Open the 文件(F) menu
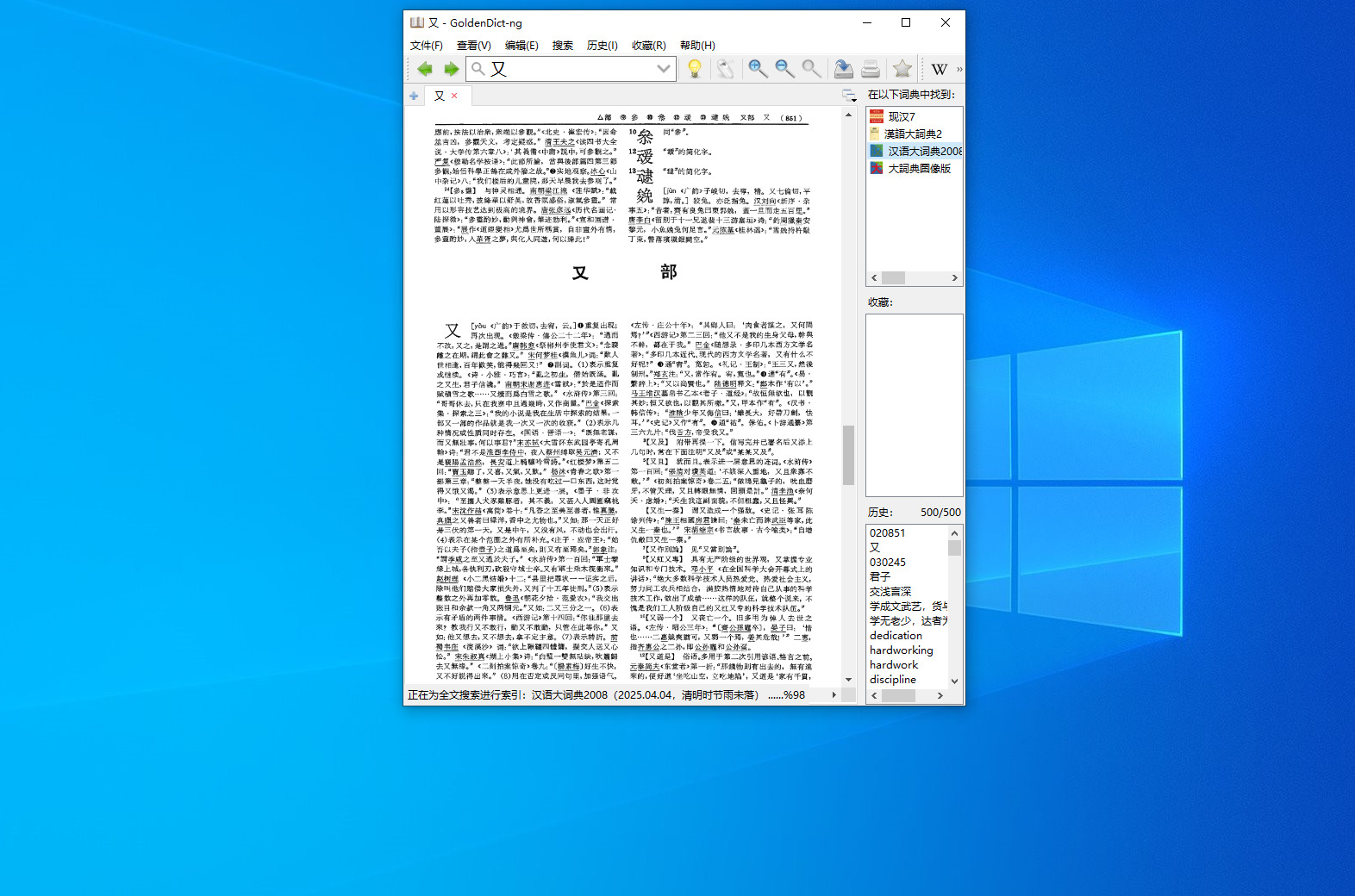This screenshot has height=896, width=1355. 426,46
